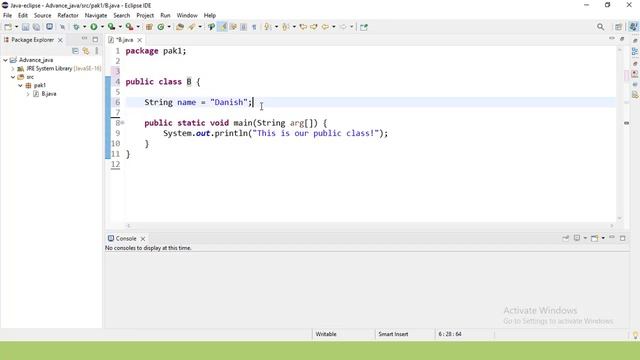The image size is (640, 360).
Task: Run the program with green Run button
Action: click(x=94, y=27)
